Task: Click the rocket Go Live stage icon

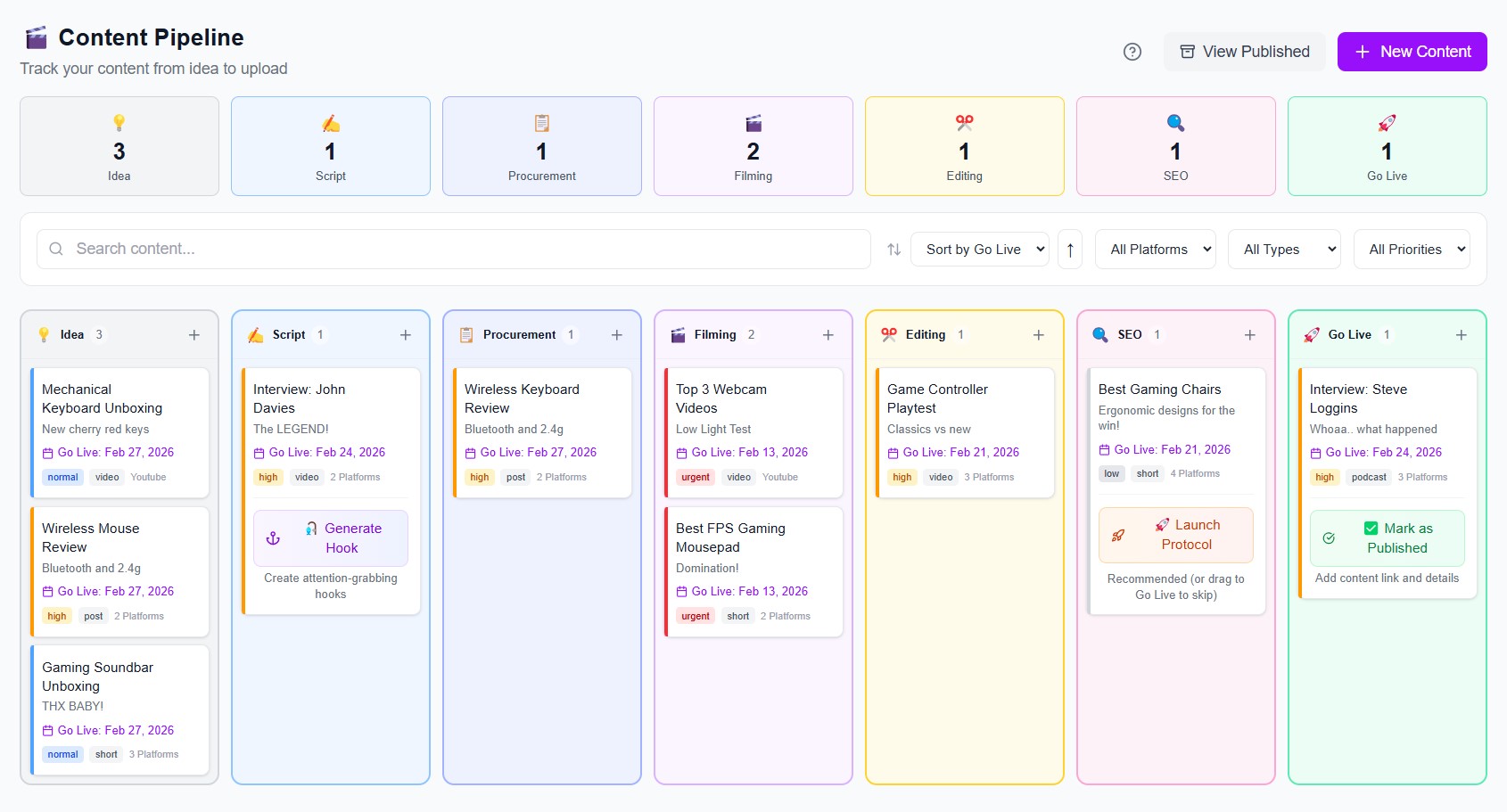Action: click(x=1386, y=123)
